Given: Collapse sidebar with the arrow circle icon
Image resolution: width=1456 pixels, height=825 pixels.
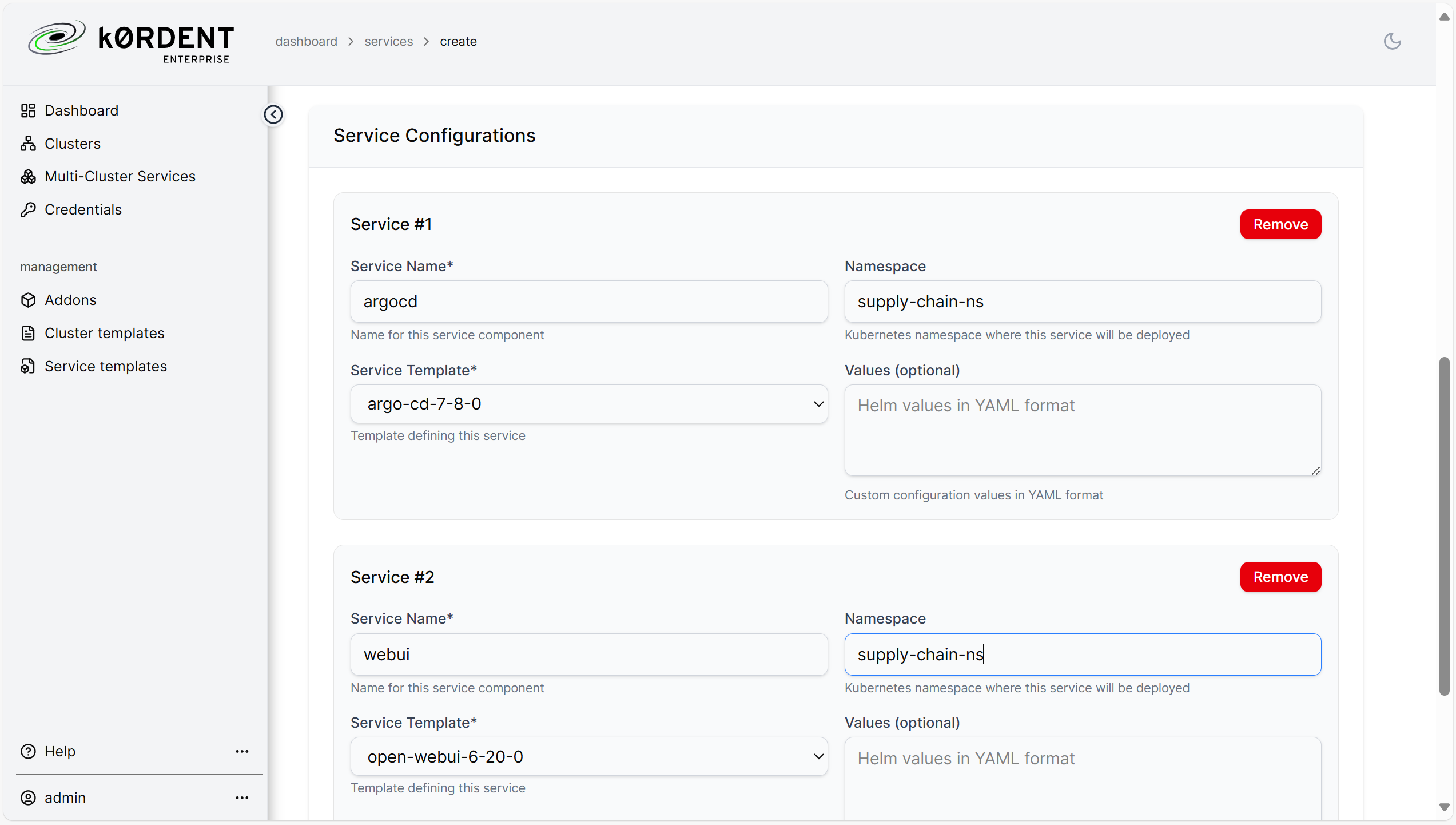Looking at the screenshot, I should click(x=273, y=114).
